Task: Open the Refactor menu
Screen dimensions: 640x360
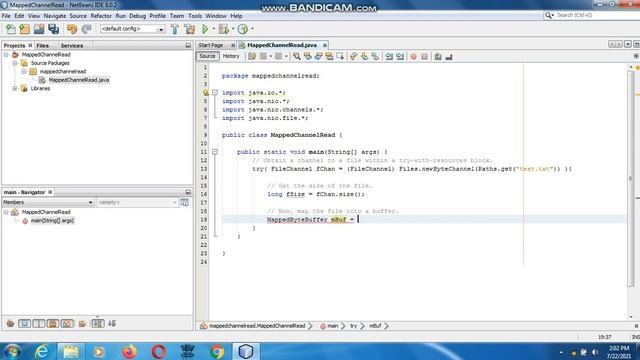Action: 101,16
